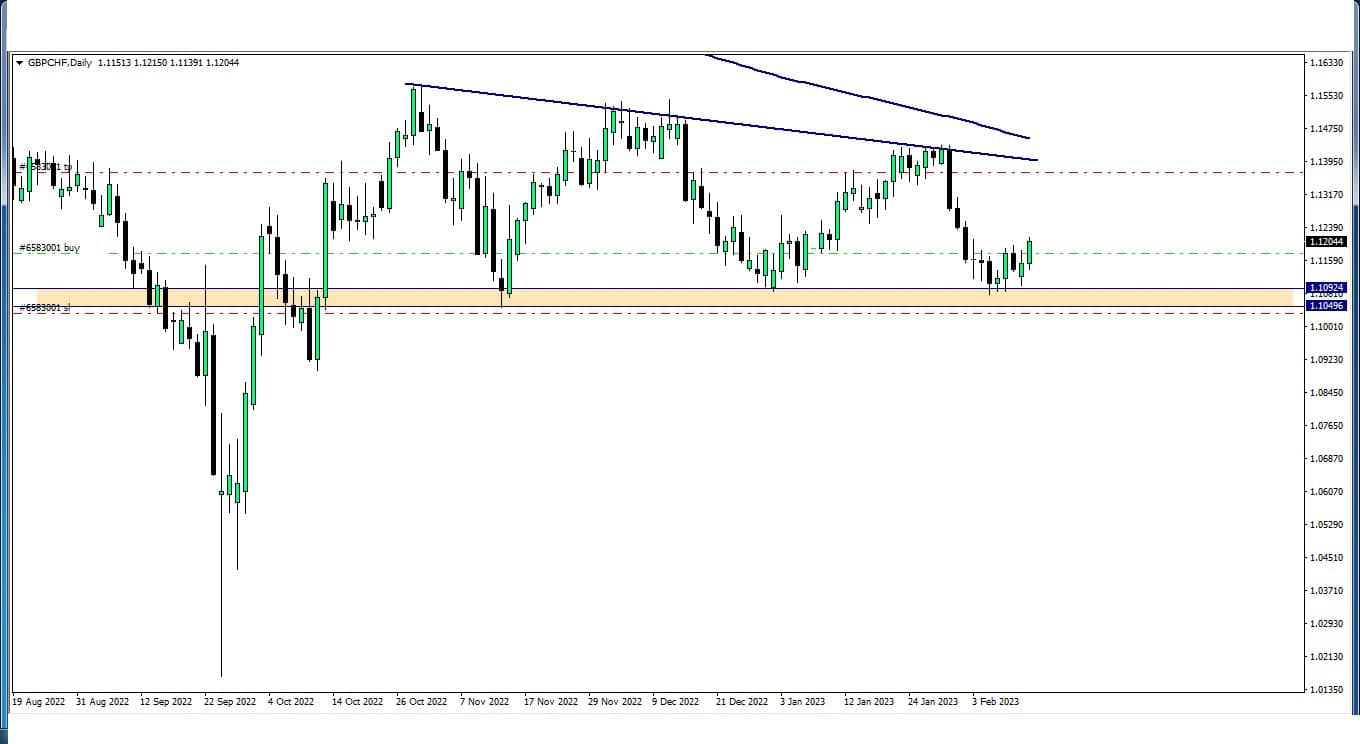The image size is (1360, 744).
Task: Click the 1.02130 price scale label
Action: tap(1326, 657)
